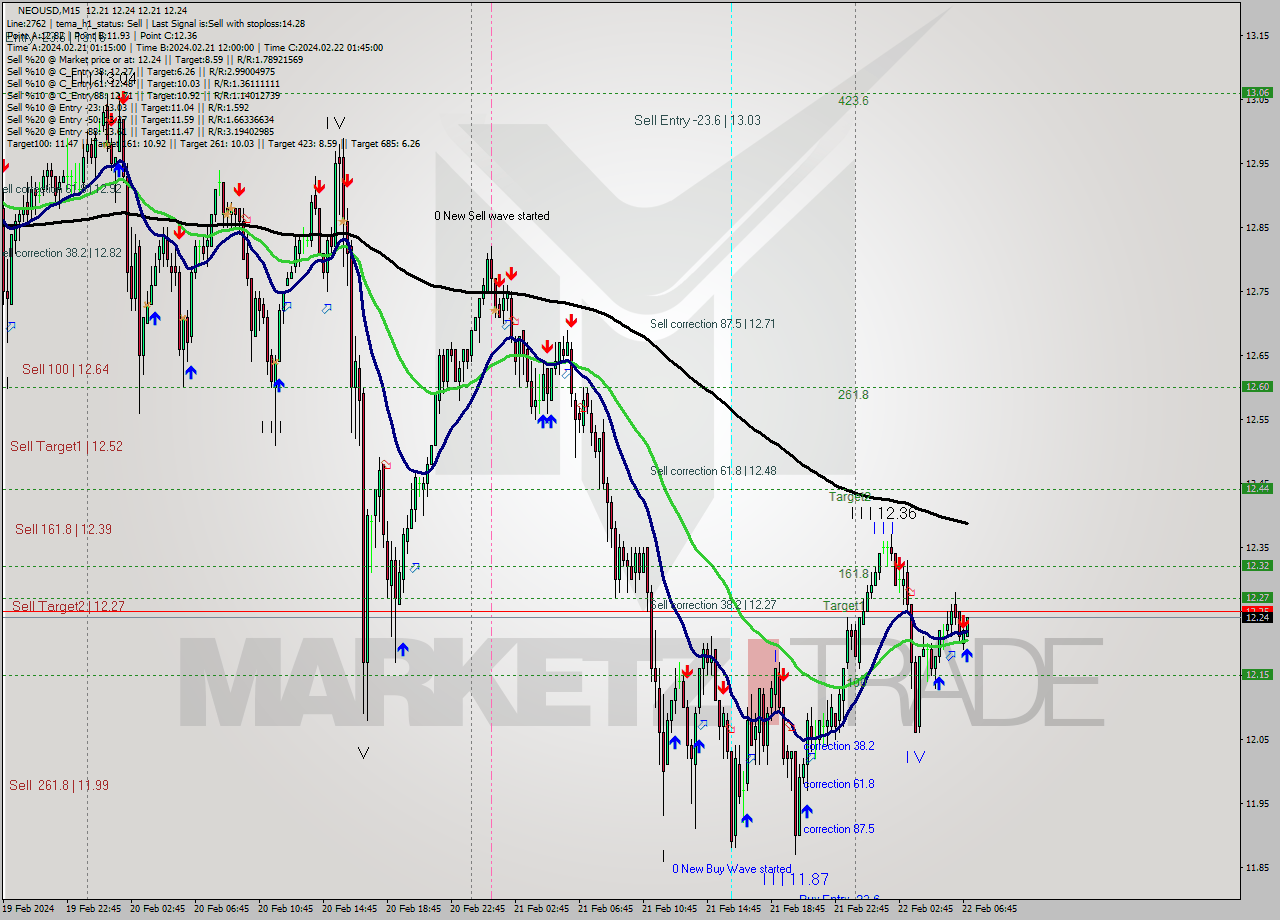
Task: Click the '20 Feb 14:45' time label
Action: coord(349,909)
